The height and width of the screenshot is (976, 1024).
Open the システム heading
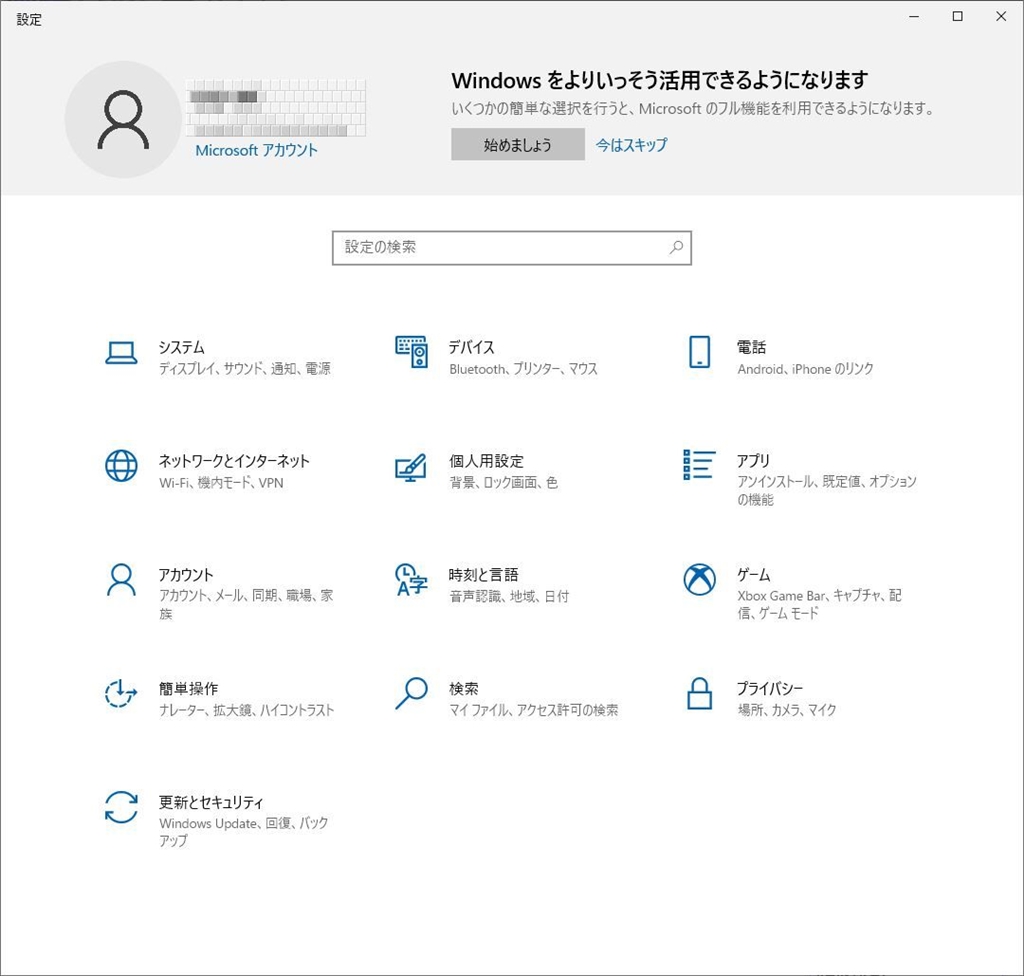182,347
